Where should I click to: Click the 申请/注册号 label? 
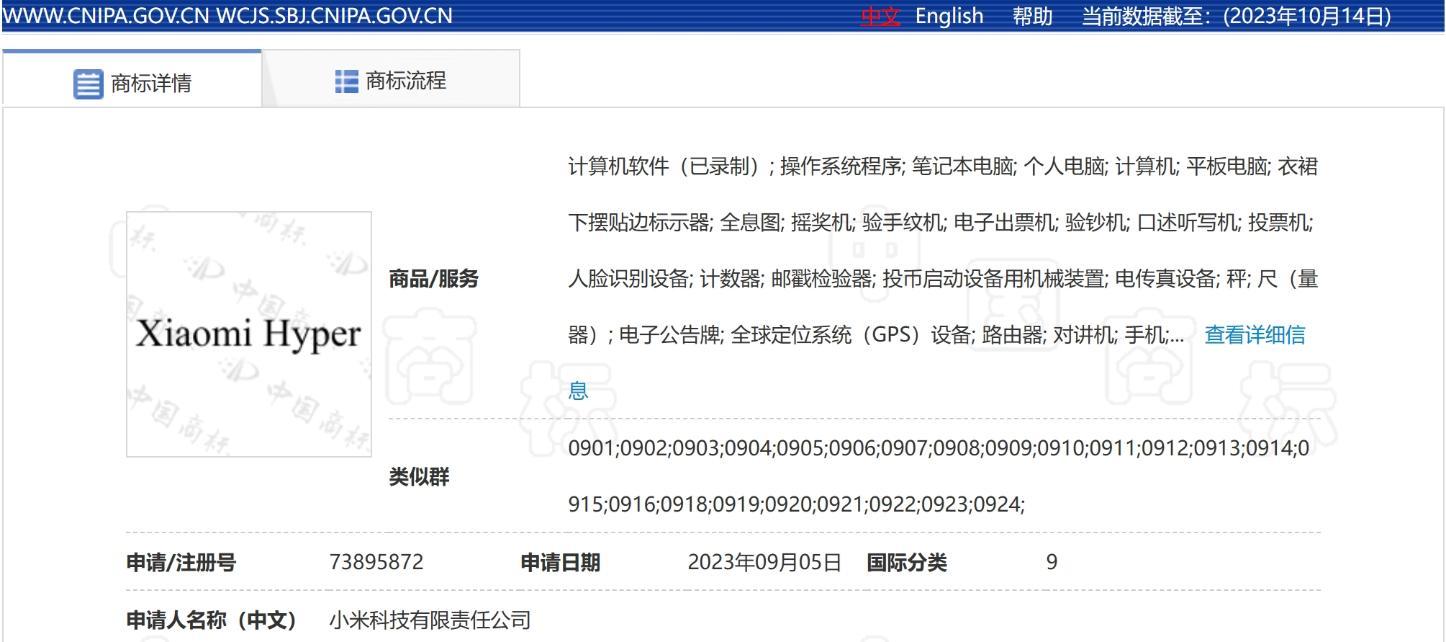pos(181,563)
